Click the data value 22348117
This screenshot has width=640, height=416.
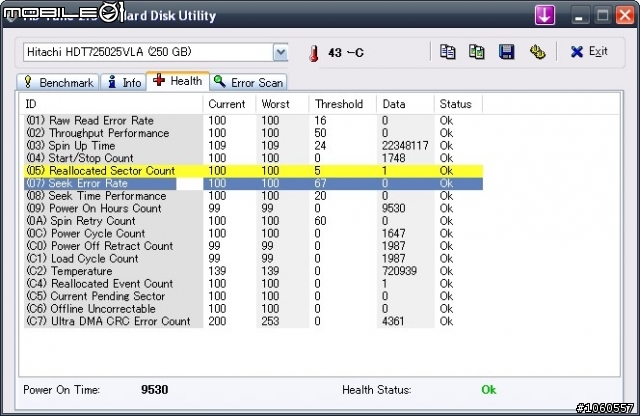pos(405,146)
